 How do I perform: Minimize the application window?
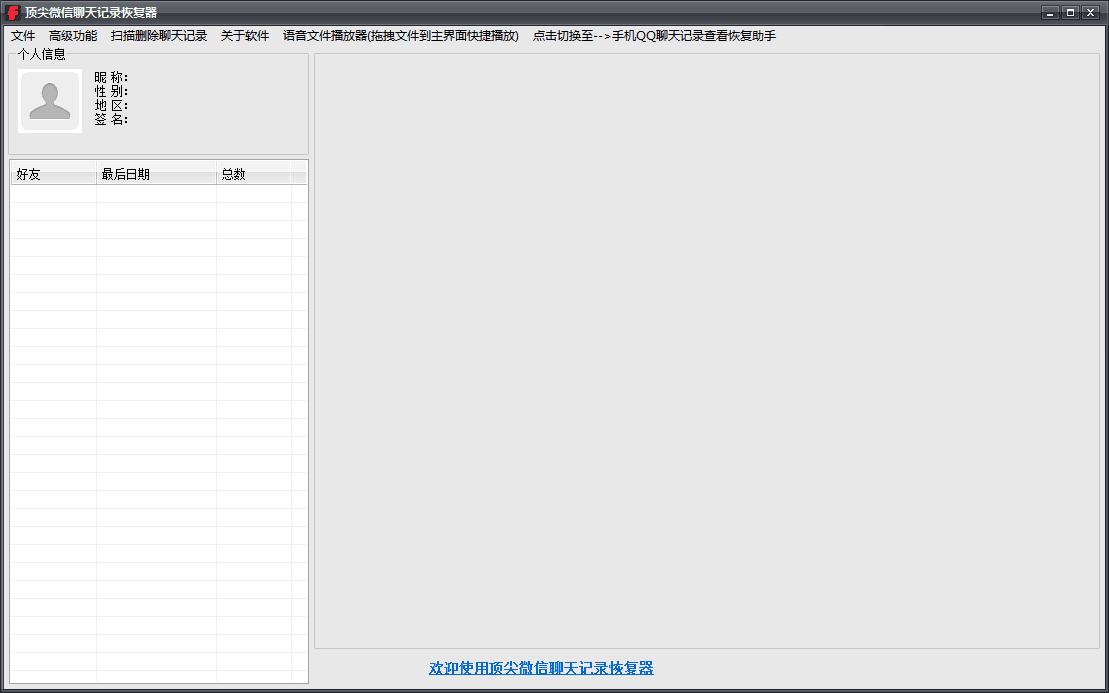point(1050,13)
